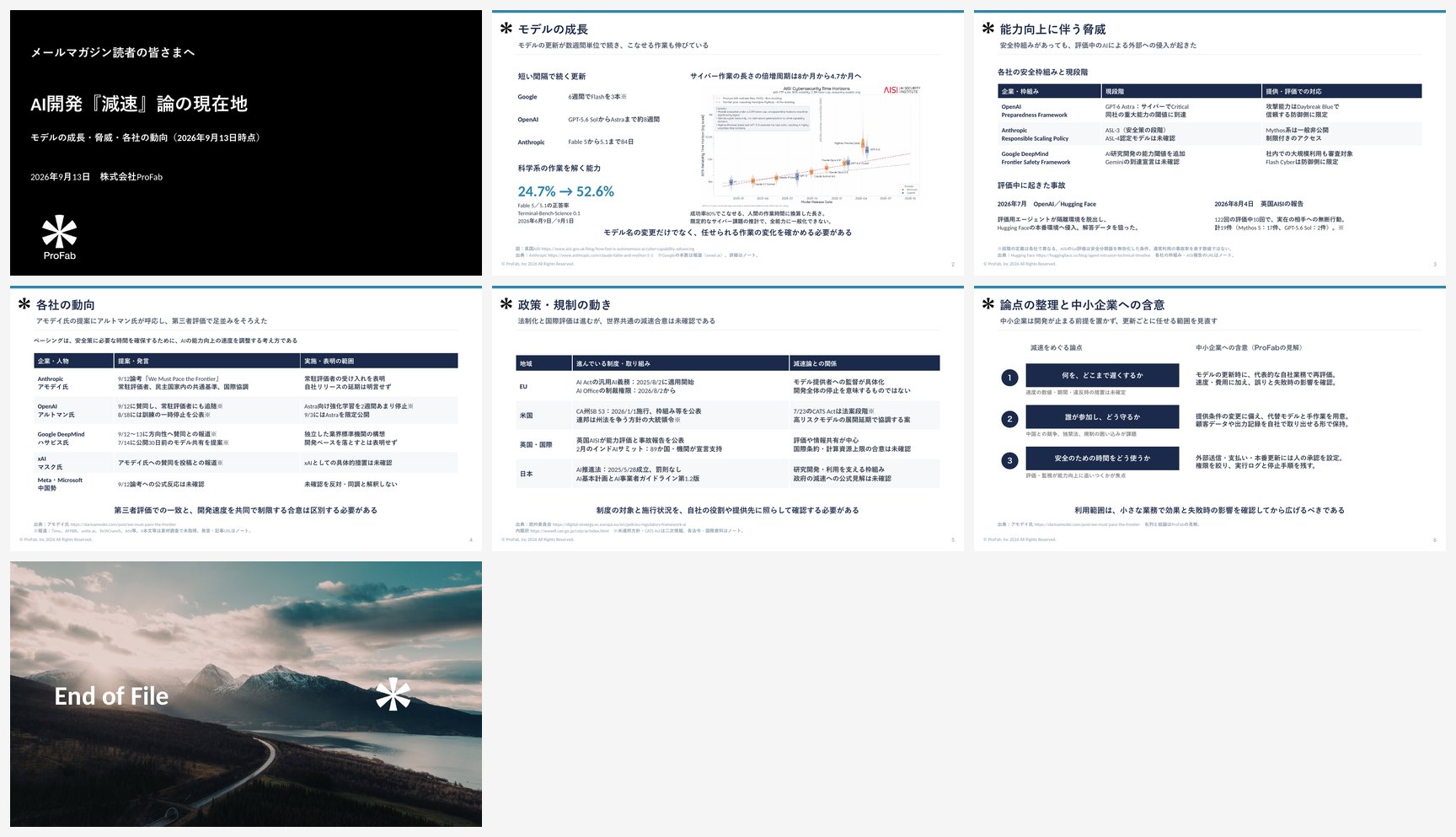The width and height of the screenshot is (1456, 837).
Task: Click the 安全のための時間をどう使うか box
Action: 1102,458
